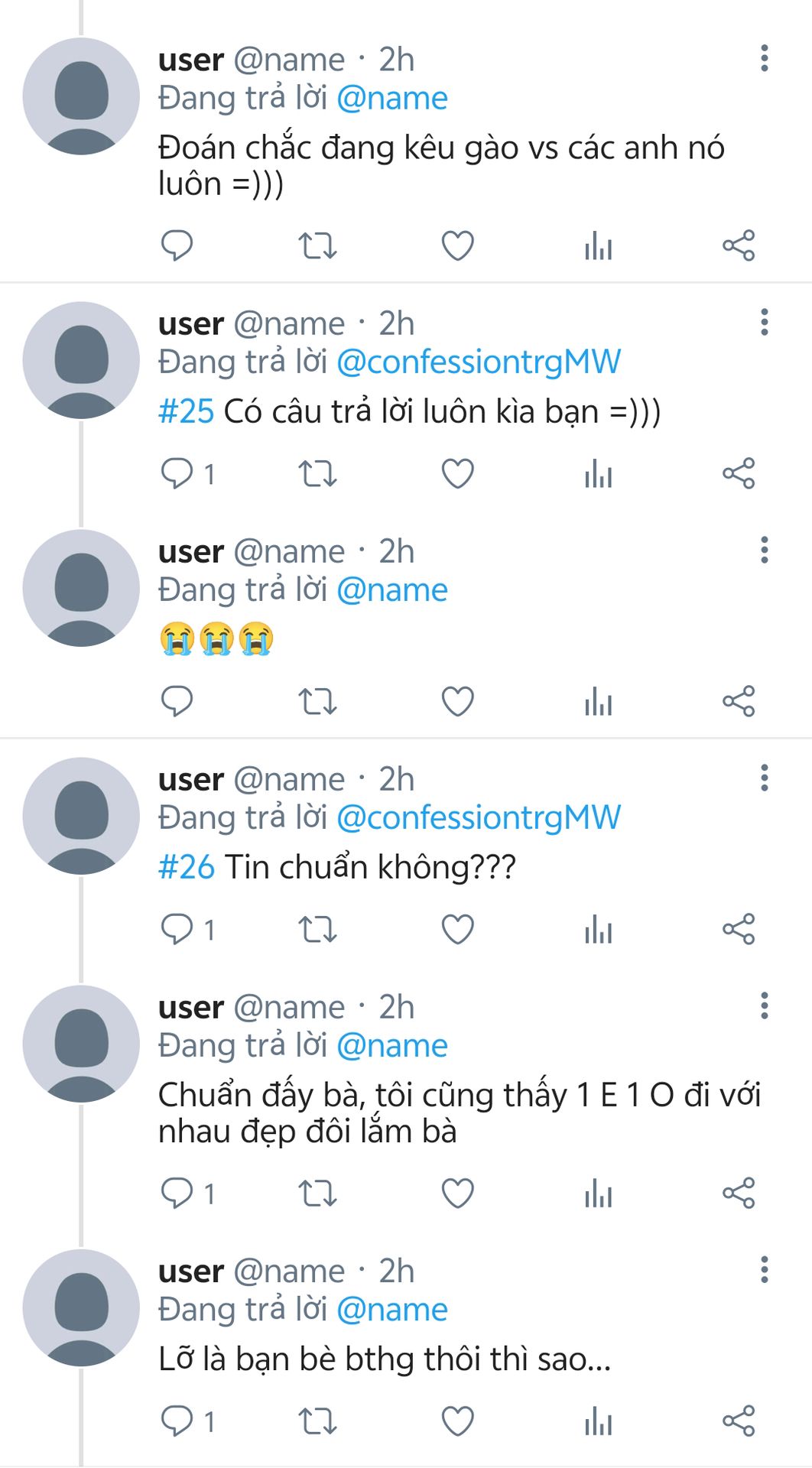Open the #26 hashtag link
The width and height of the screenshot is (812, 1468).
click(x=186, y=868)
